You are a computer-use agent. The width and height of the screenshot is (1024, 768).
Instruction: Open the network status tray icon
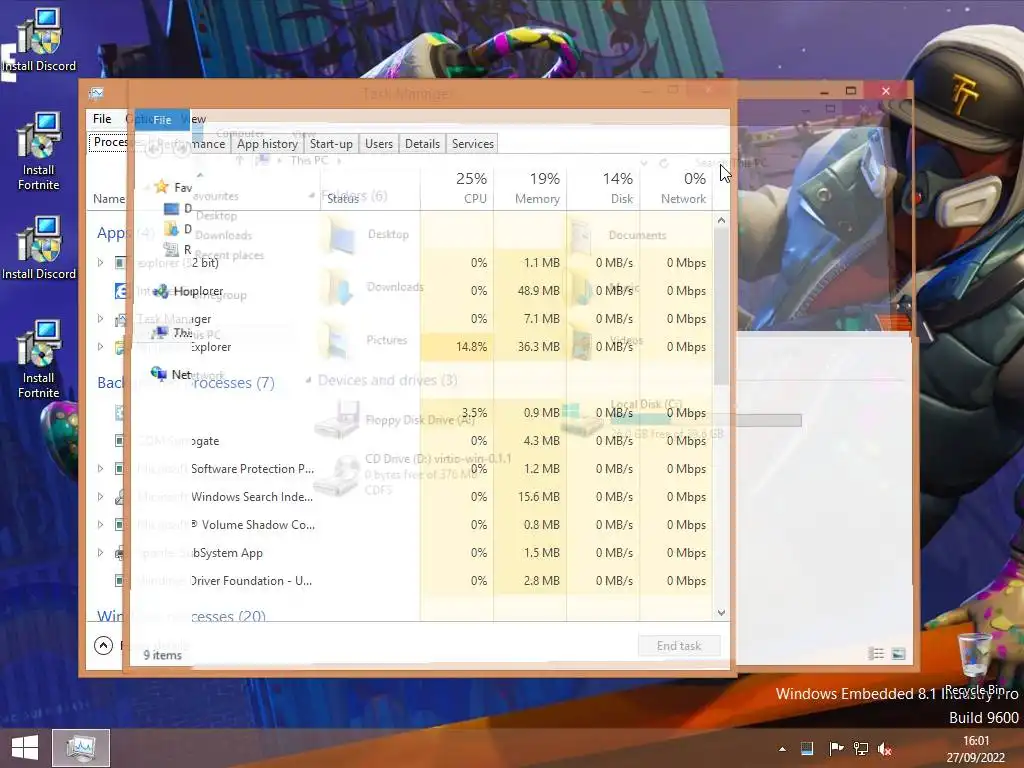(x=861, y=748)
